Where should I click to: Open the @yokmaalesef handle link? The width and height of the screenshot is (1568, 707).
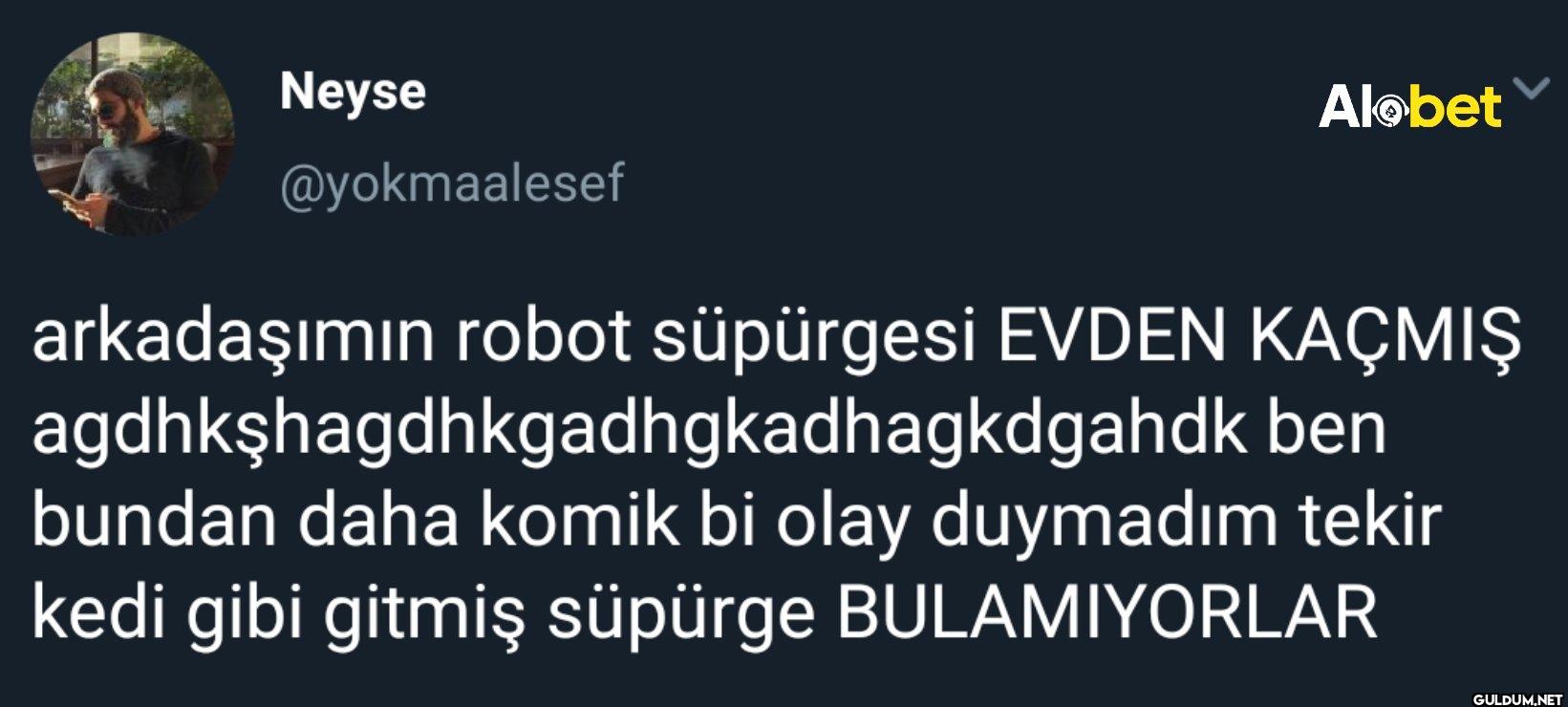[x=452, y=183]
